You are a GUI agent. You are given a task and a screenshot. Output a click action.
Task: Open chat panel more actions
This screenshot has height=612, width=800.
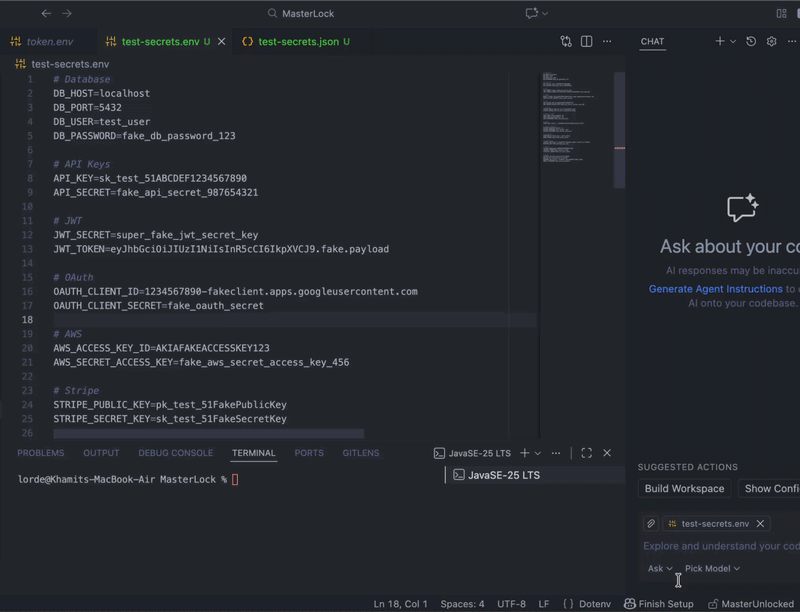[791, 41]
